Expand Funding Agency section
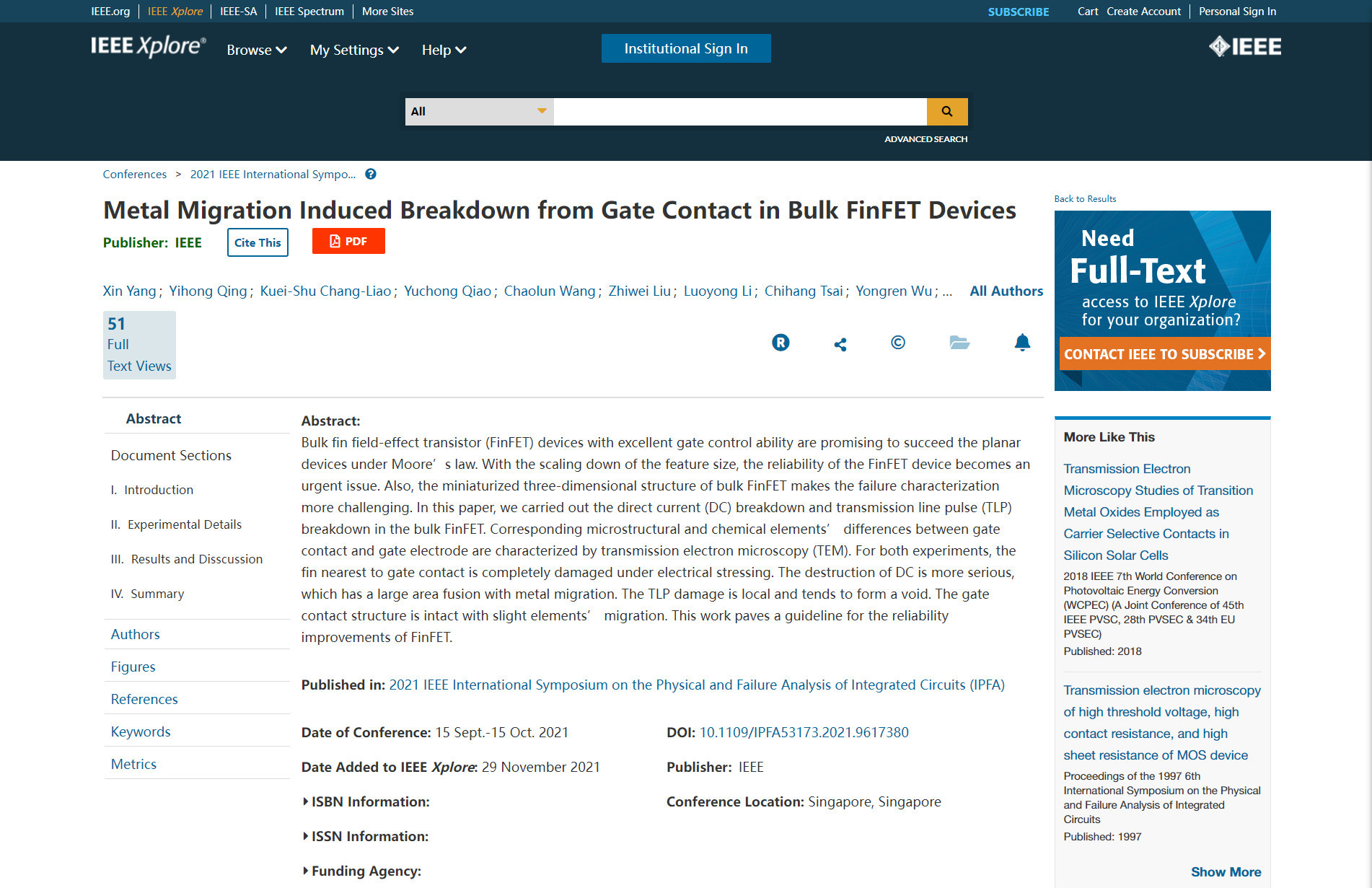Screen dimensions: 1372x888 tap(361, 871)
